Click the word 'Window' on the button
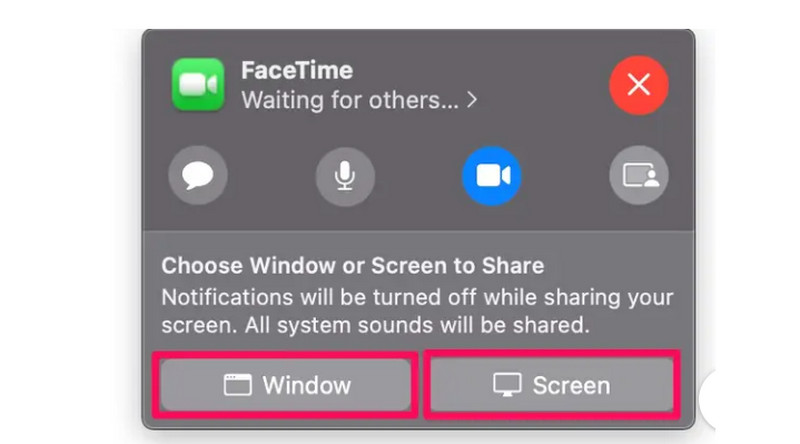The image size is (800, 444). 307,385
